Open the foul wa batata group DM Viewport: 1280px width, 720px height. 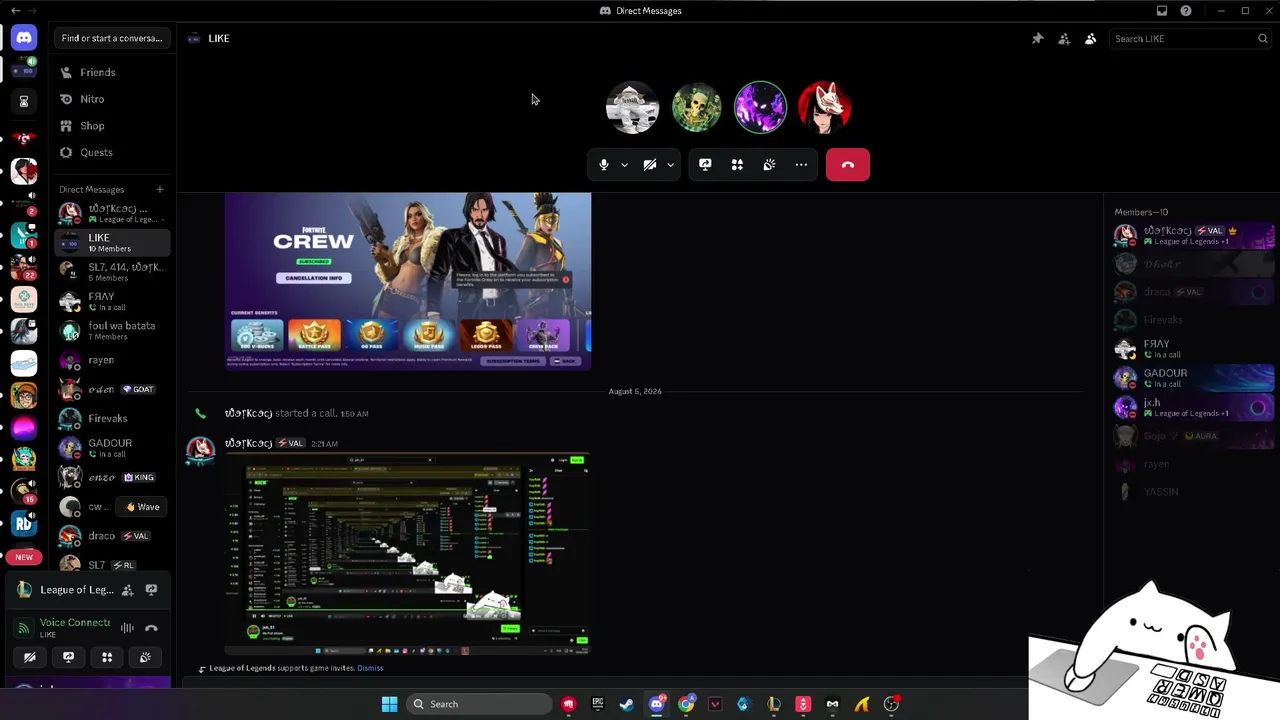(112, 330)
